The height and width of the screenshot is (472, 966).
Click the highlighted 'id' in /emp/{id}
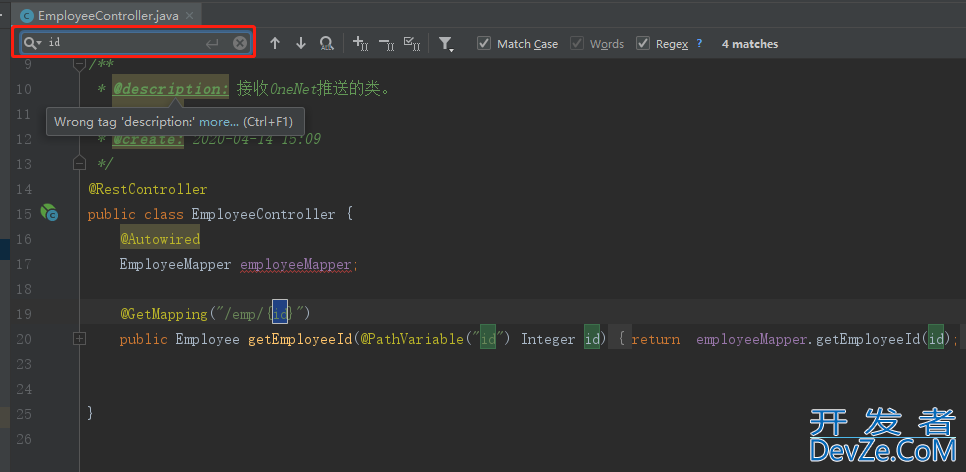click(x=280, y=314)
